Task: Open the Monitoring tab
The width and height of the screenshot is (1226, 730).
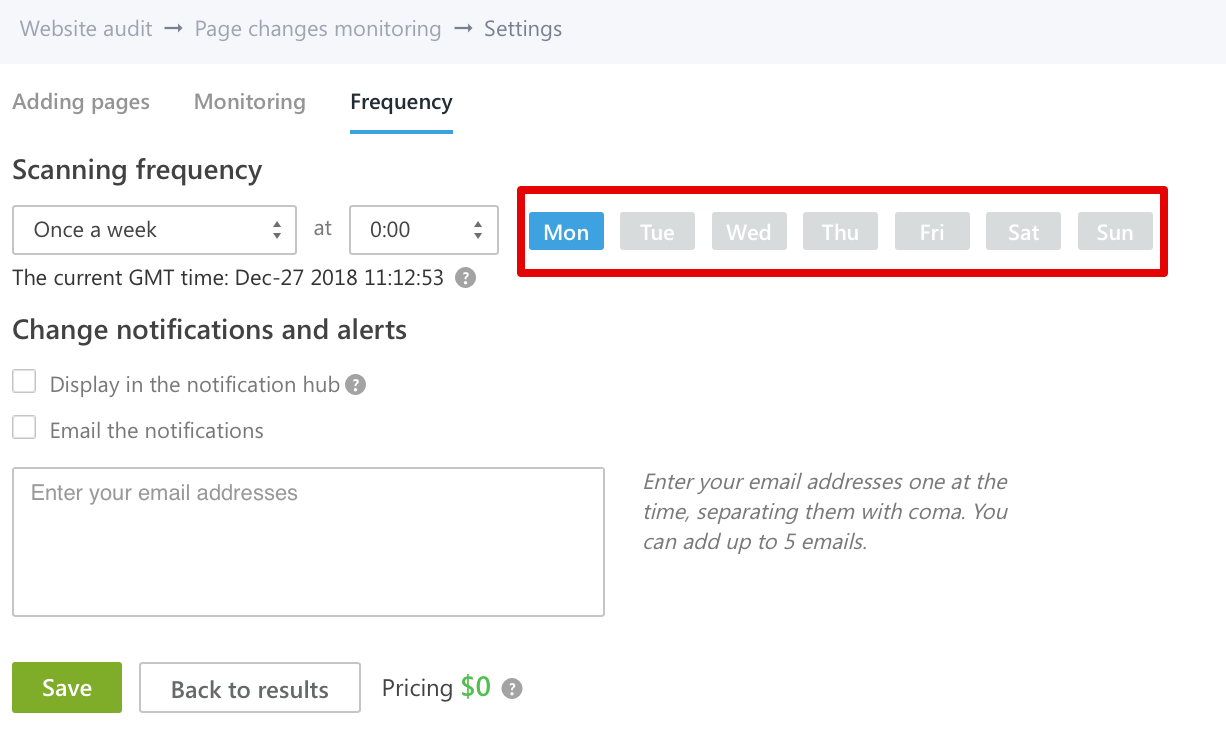Action: coord(250,102)
